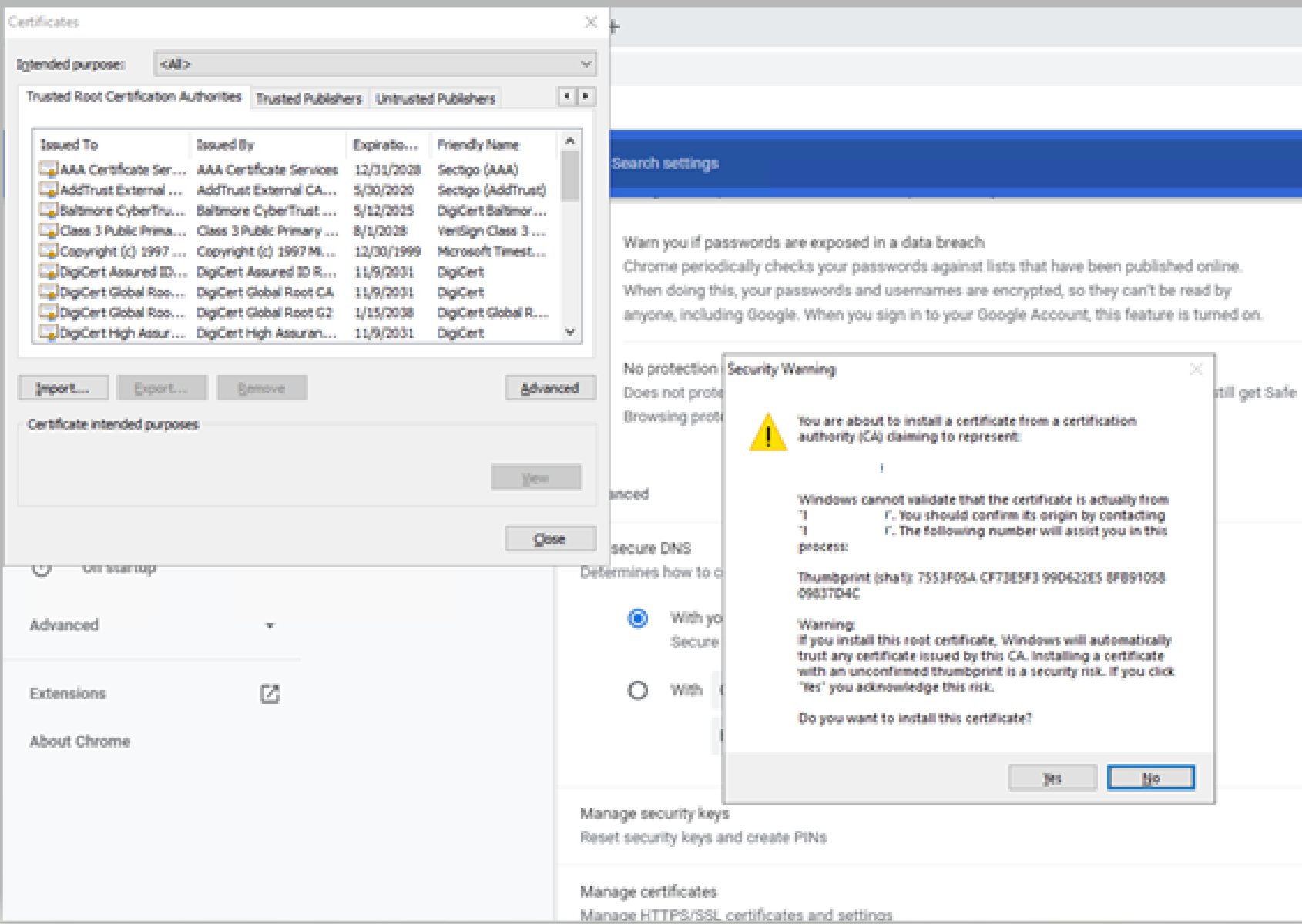Click the friendly name 'Sectigo (AddTrust)'
Image resolution: width=1302 pixels, height=924 pixels.
[x=492, y=189]
